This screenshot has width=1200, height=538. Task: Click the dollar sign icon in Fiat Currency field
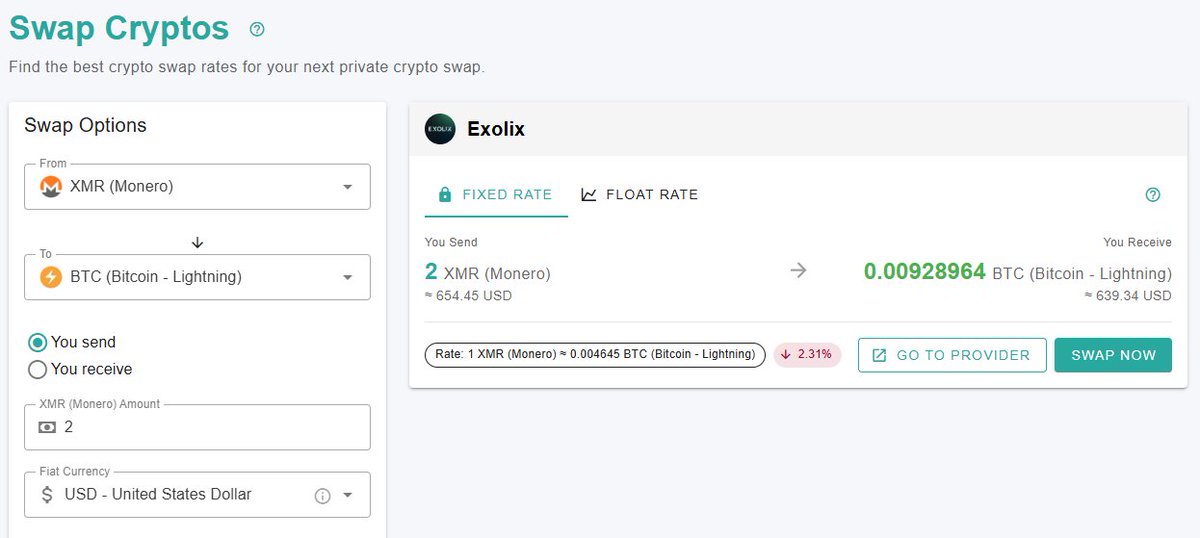coord(47,494)
